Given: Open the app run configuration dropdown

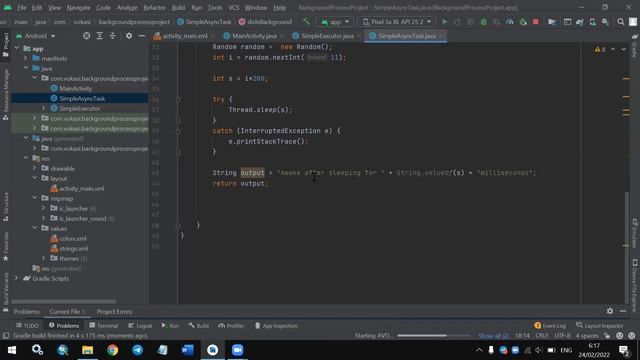Looking at the screenshot, I should [x=335, y=22].
